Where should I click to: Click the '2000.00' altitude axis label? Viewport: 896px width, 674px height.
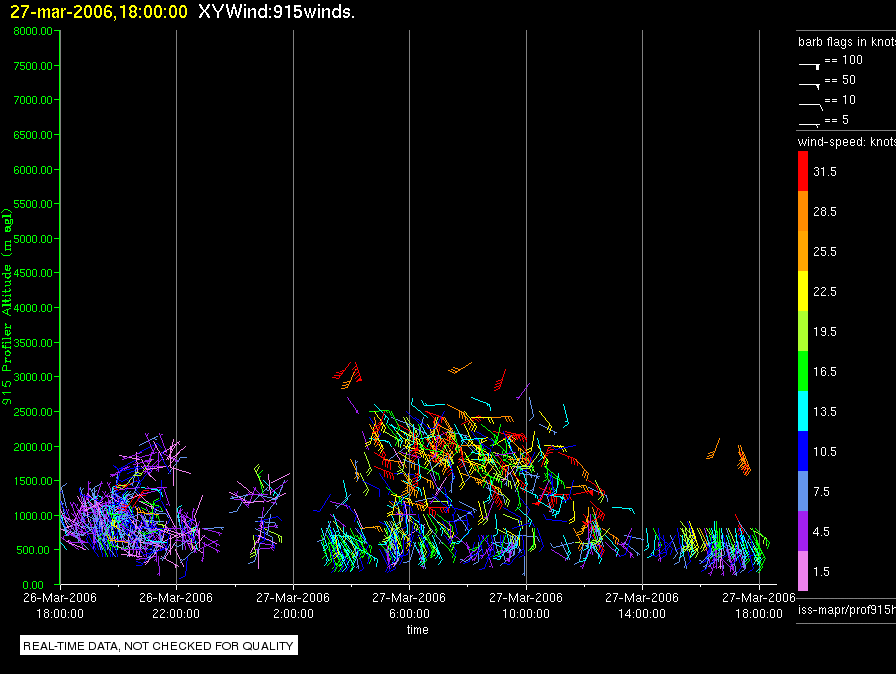point(33,447)
